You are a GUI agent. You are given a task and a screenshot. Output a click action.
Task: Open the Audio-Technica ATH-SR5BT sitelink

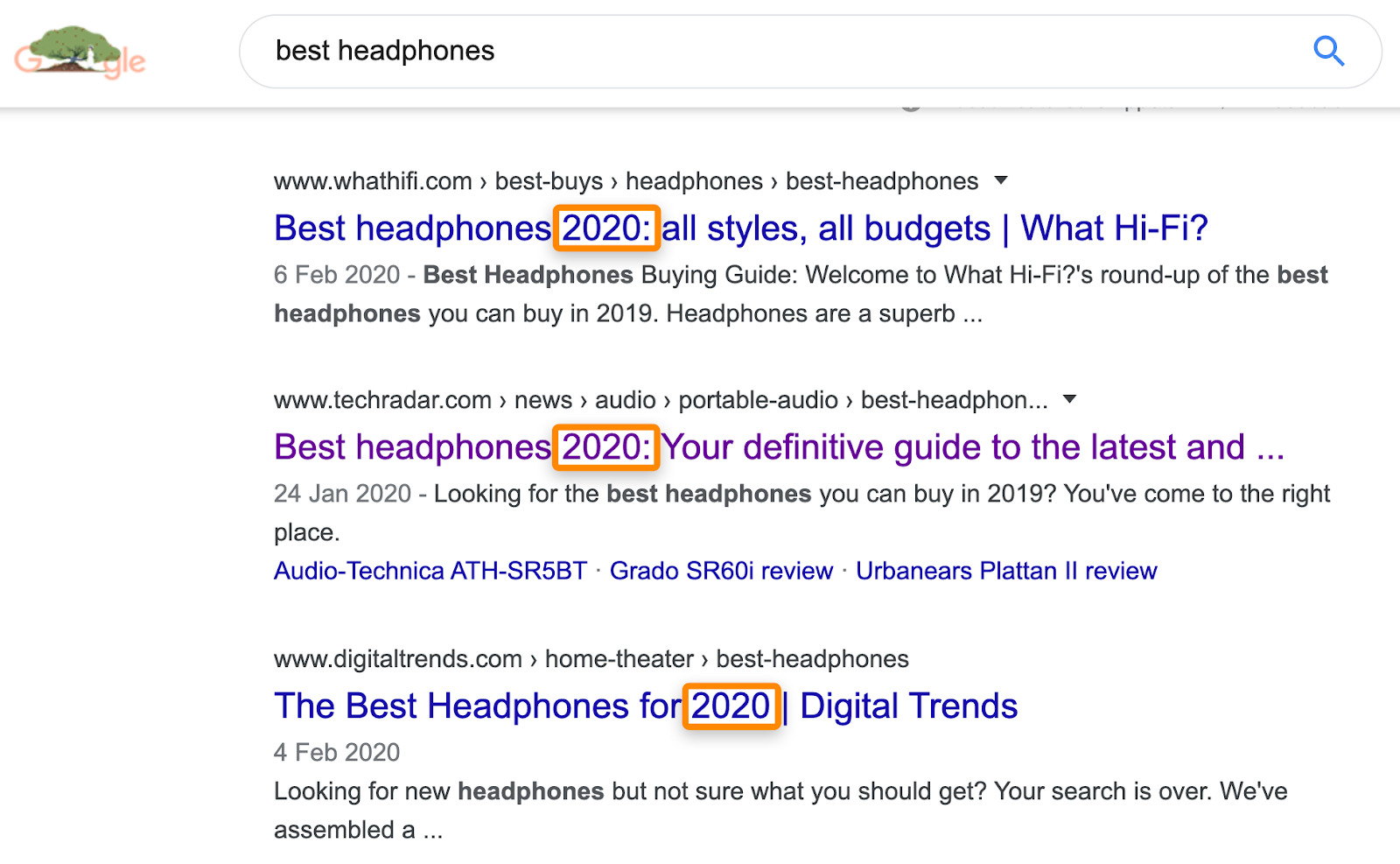tap(430, 570)
